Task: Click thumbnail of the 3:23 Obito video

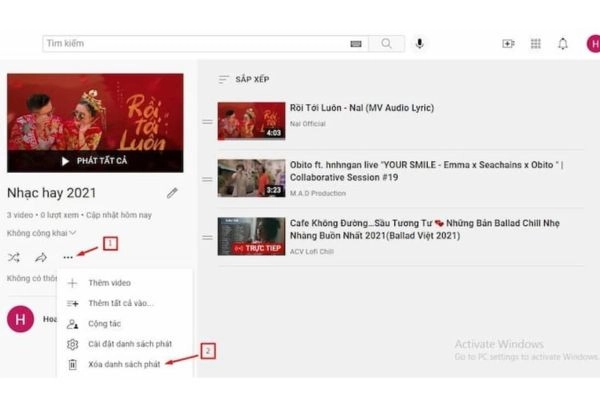Action: (x=251, y=178)
